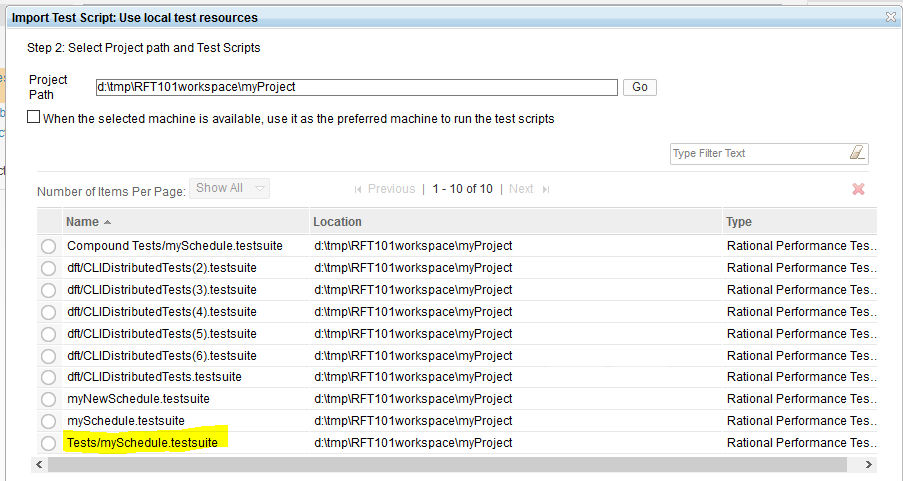903x481 pixels.
Task: Select Tests/mySchedule.testsuite radio button
Action: coord(48,443)
